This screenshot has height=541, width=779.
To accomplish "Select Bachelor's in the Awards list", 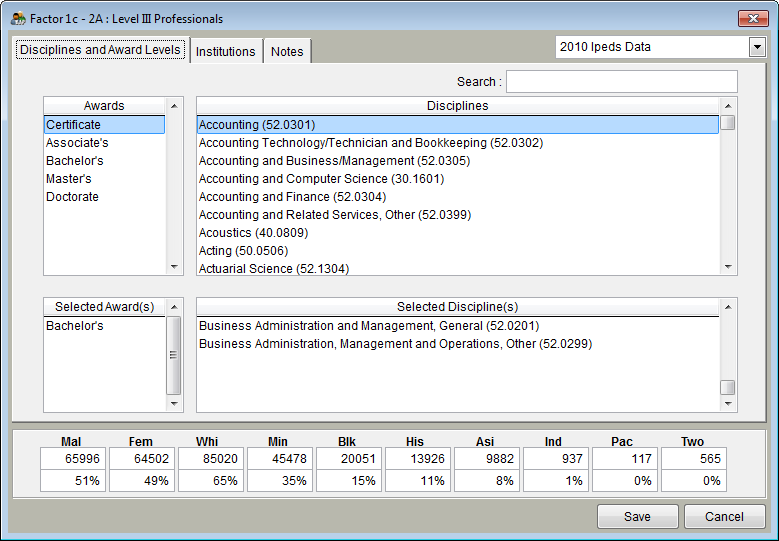I will [x=104, y=160].
